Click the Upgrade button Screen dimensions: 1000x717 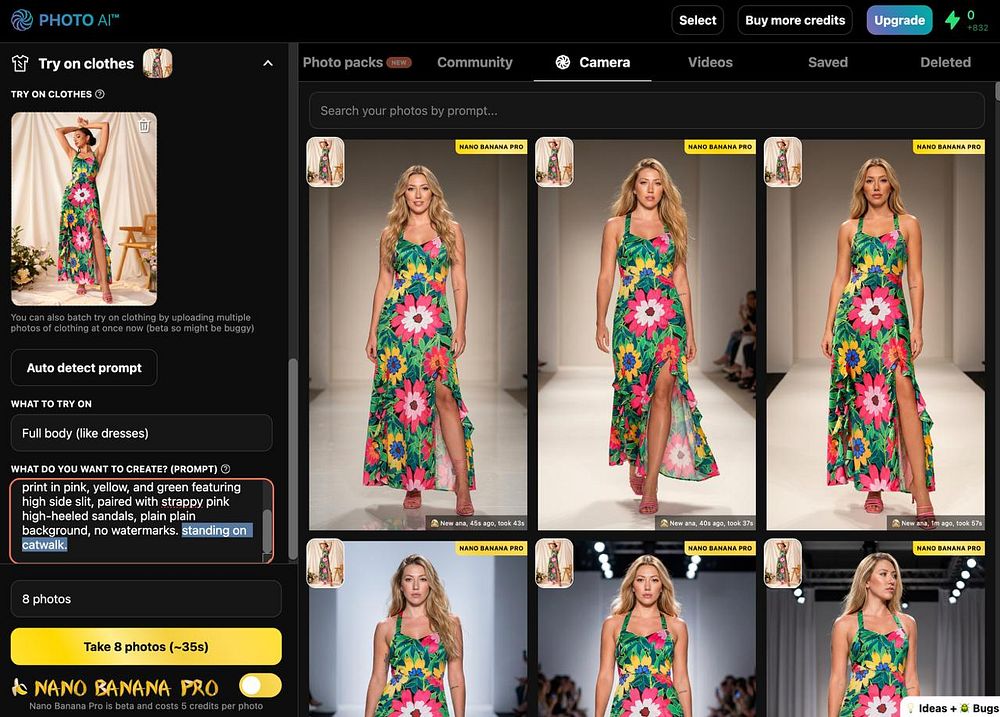[x=899, y=20]
